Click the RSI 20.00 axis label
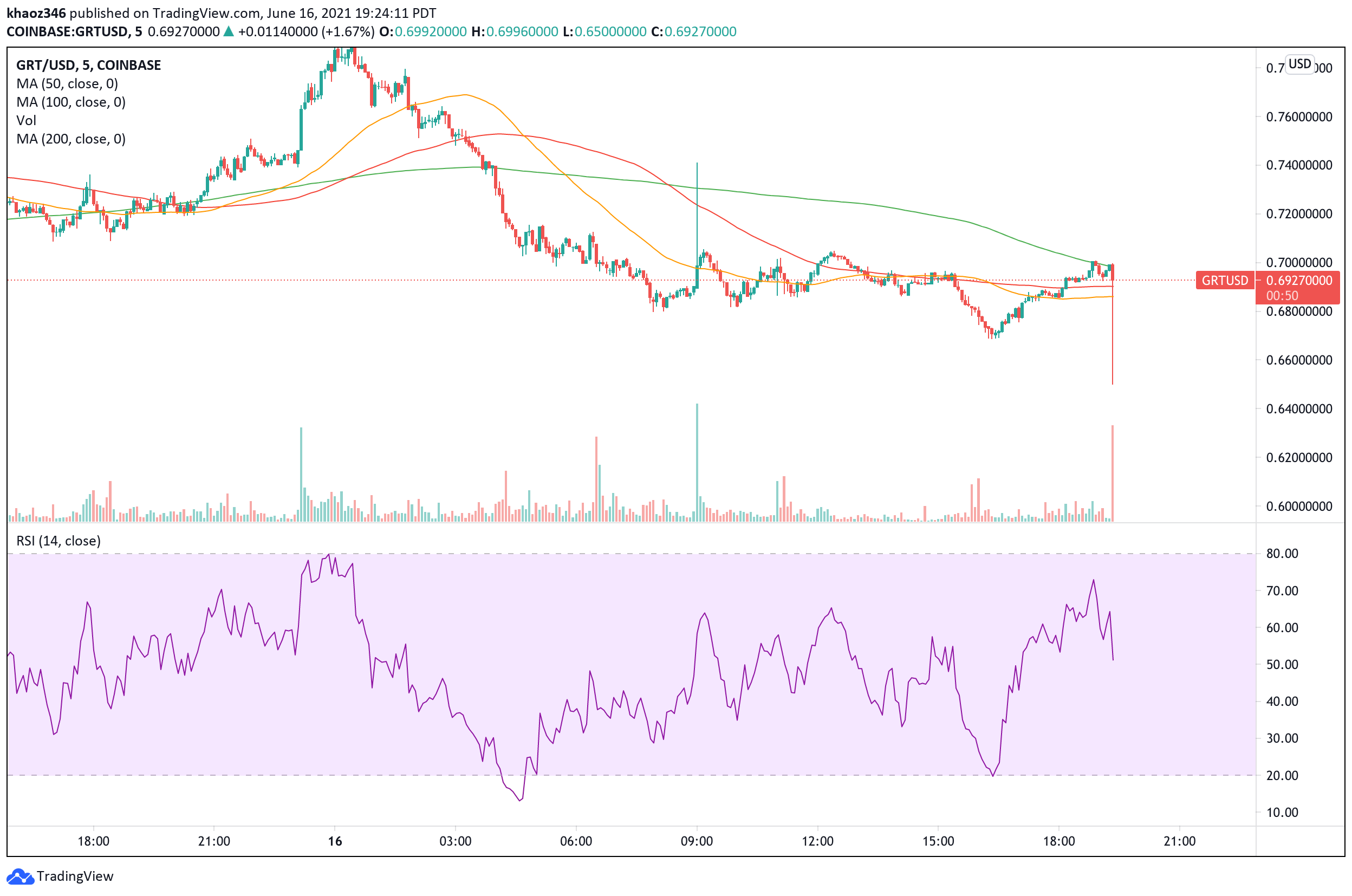 click(1282, 775)
